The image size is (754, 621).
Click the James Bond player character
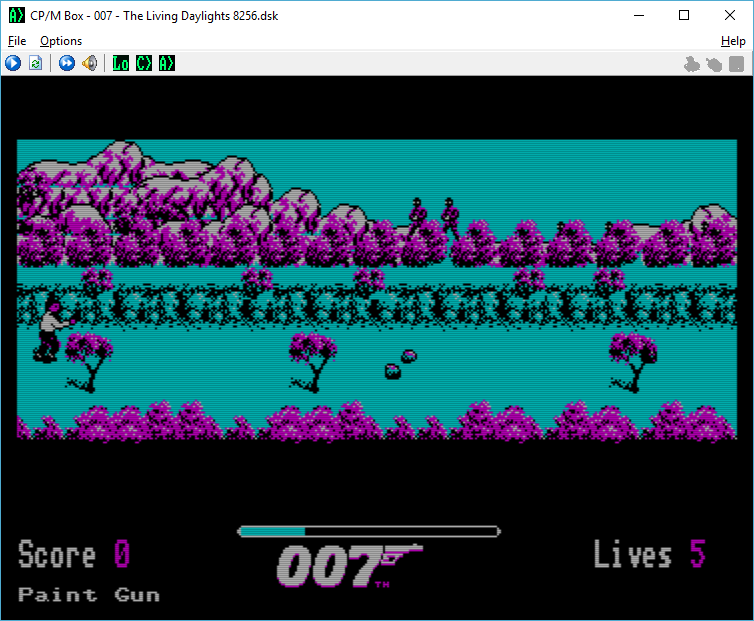click(52, 330)
